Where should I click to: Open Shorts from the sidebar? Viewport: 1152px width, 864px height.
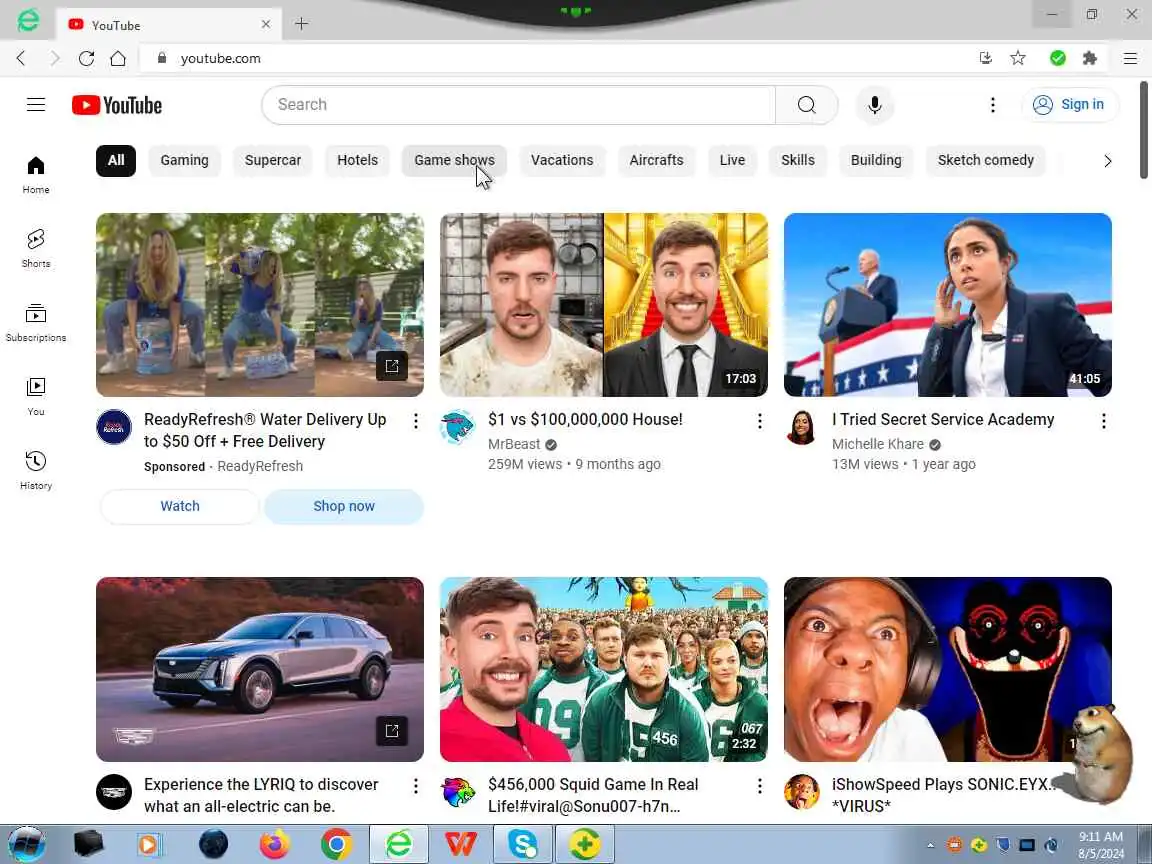pyautogui.click(x=36, y=248)
